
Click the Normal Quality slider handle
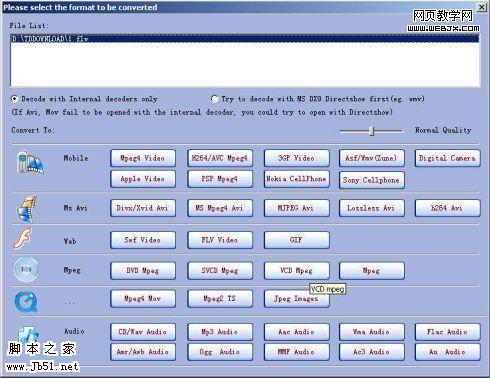tap(372, 131)
